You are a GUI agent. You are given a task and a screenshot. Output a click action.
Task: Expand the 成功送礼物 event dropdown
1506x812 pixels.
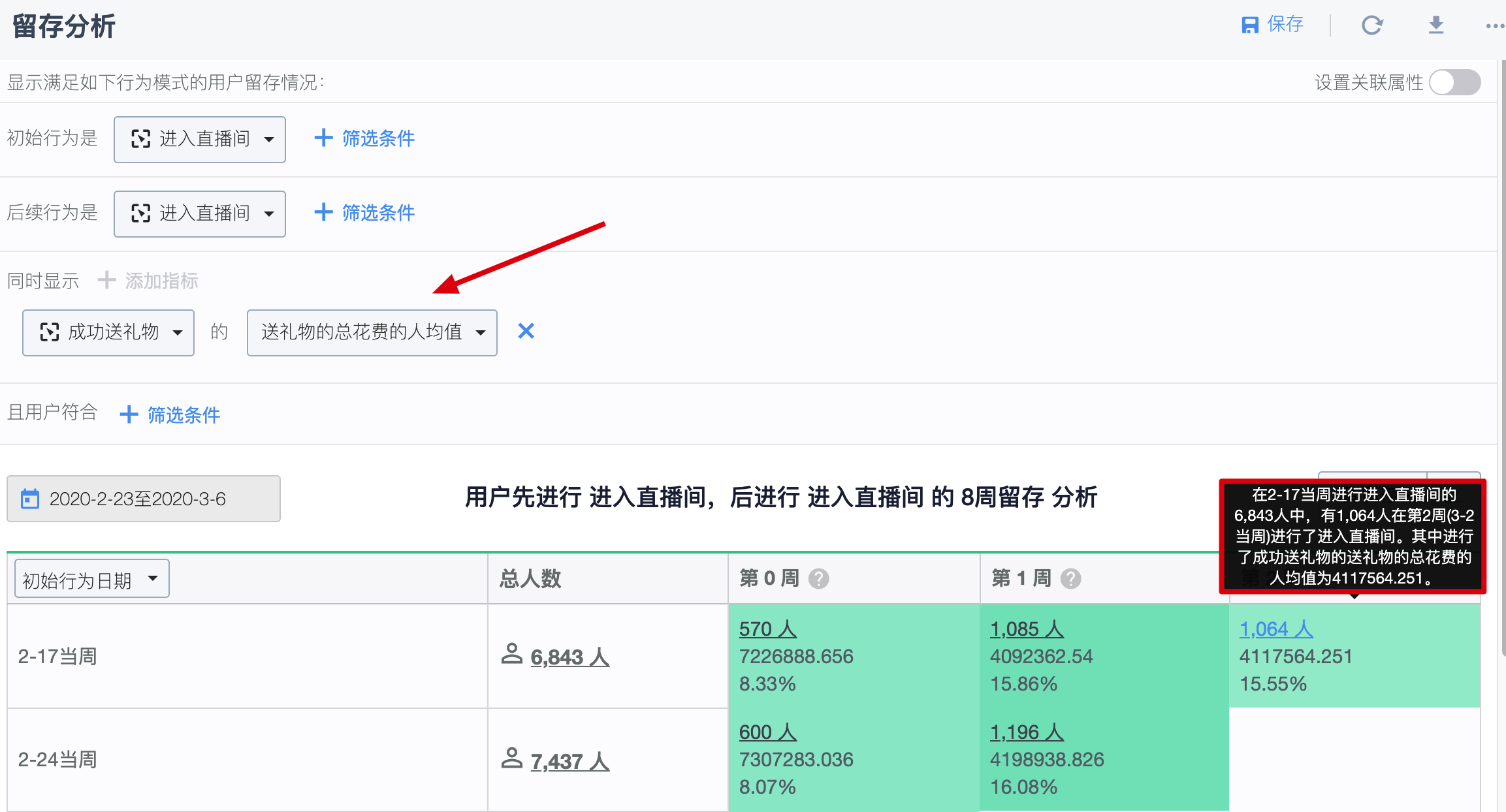point(108,332)
